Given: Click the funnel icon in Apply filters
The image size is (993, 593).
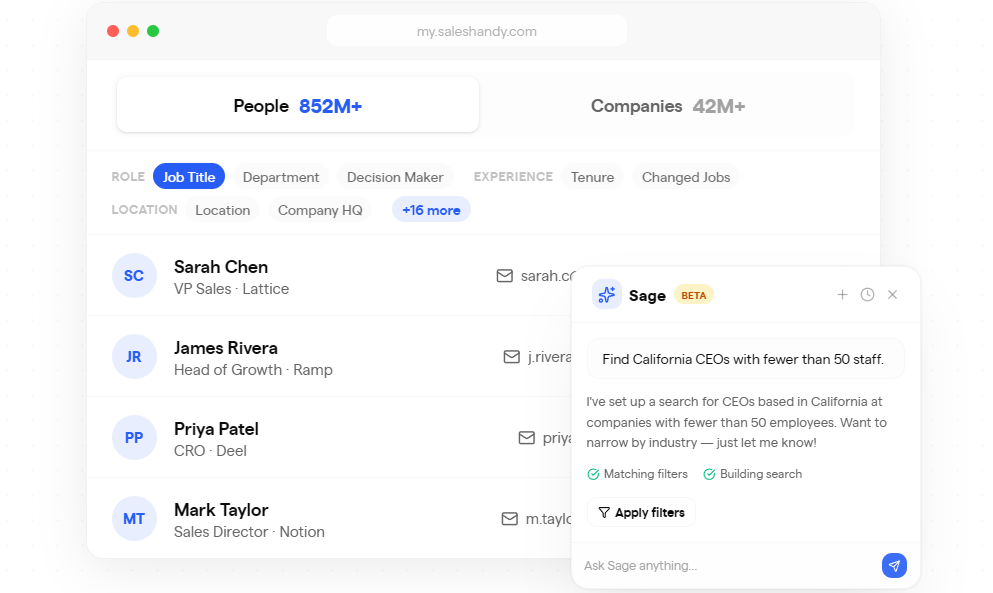Looking at the screenshot, I should pos(604,512).
